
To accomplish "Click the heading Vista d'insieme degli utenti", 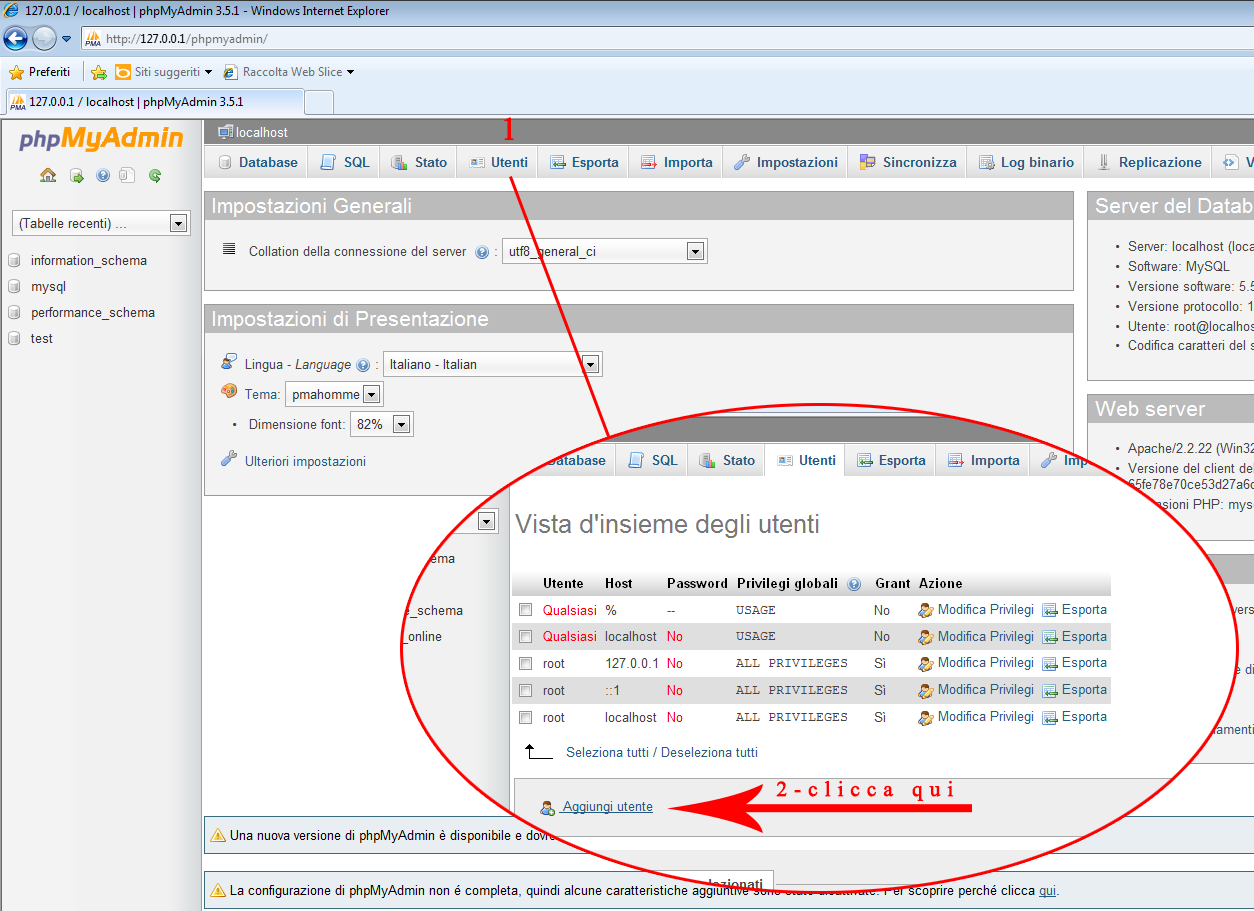I will coord(667,523).
